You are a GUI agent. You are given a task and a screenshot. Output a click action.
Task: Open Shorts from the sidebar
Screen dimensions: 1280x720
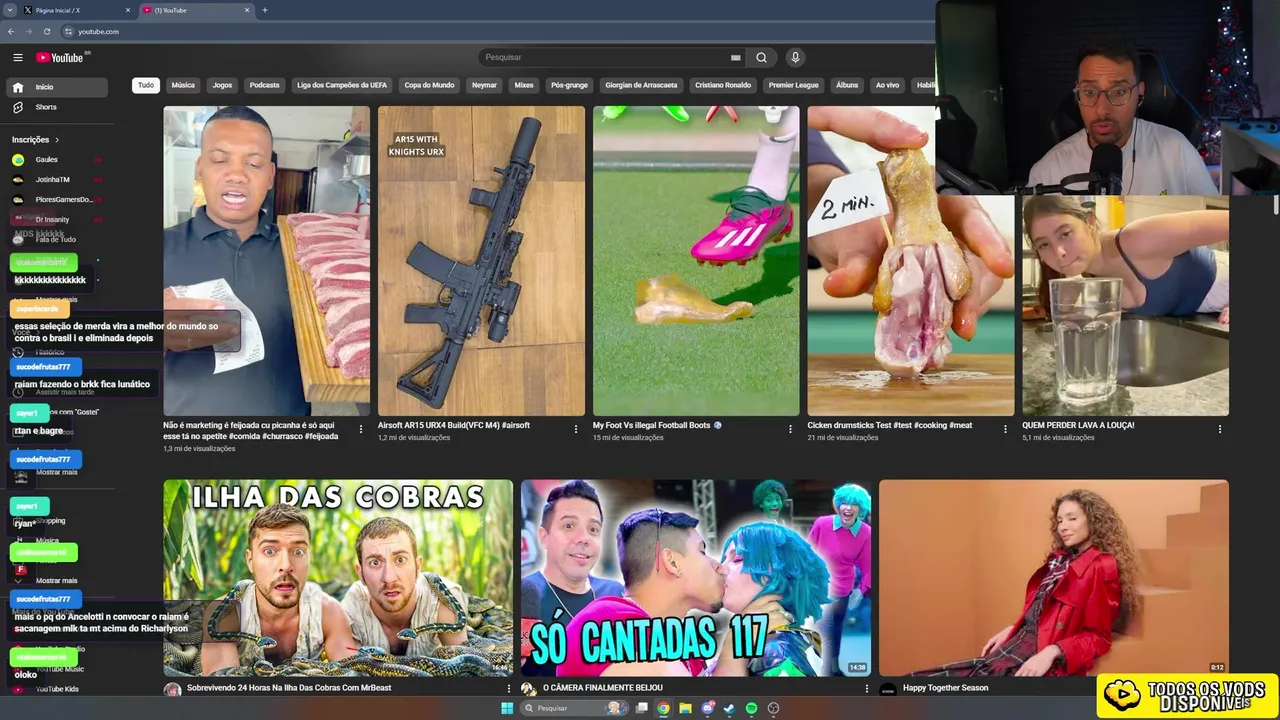pyautogui.click(x=57, y=107)
